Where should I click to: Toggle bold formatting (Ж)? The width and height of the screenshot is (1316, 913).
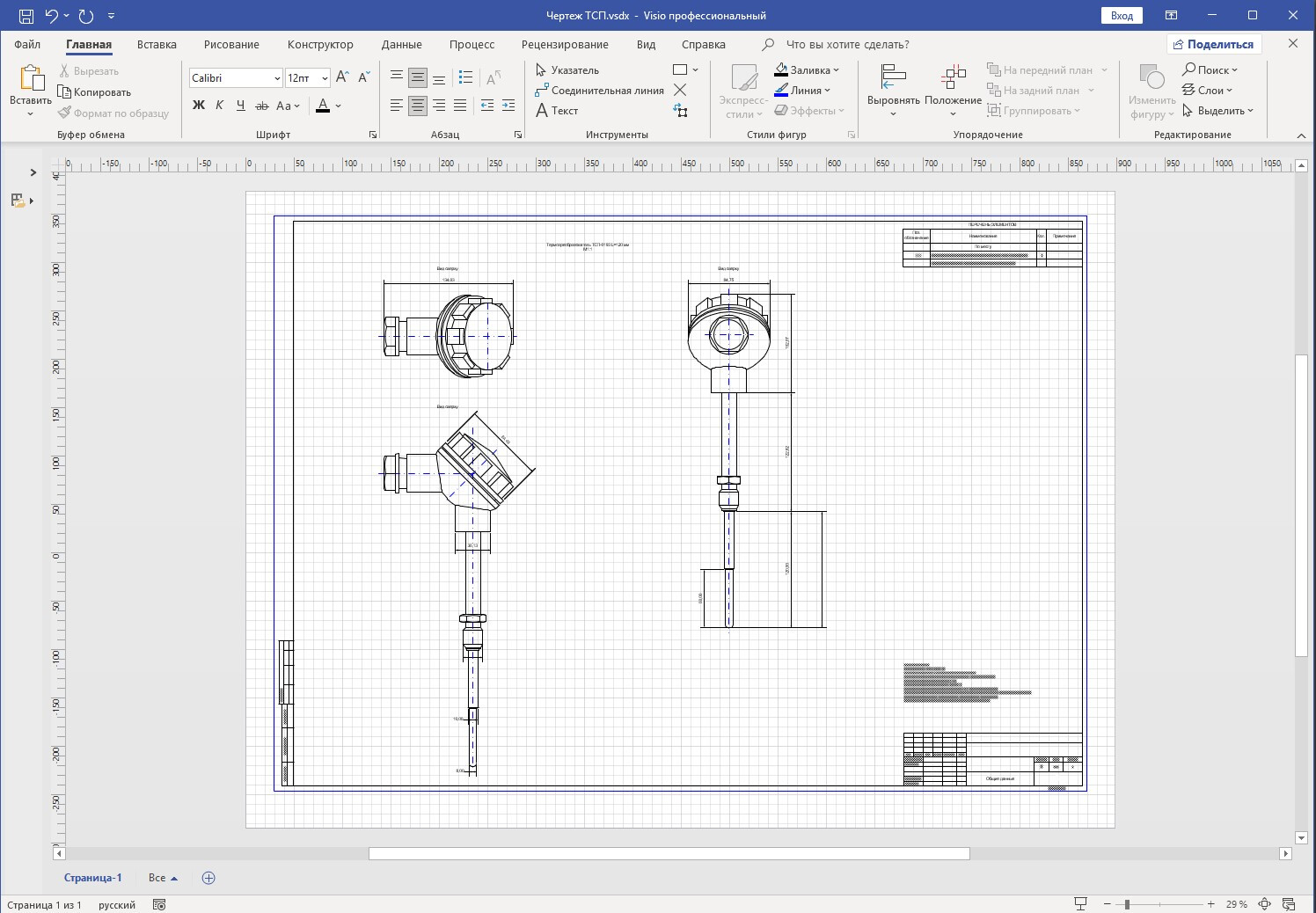tap(198, 106)
